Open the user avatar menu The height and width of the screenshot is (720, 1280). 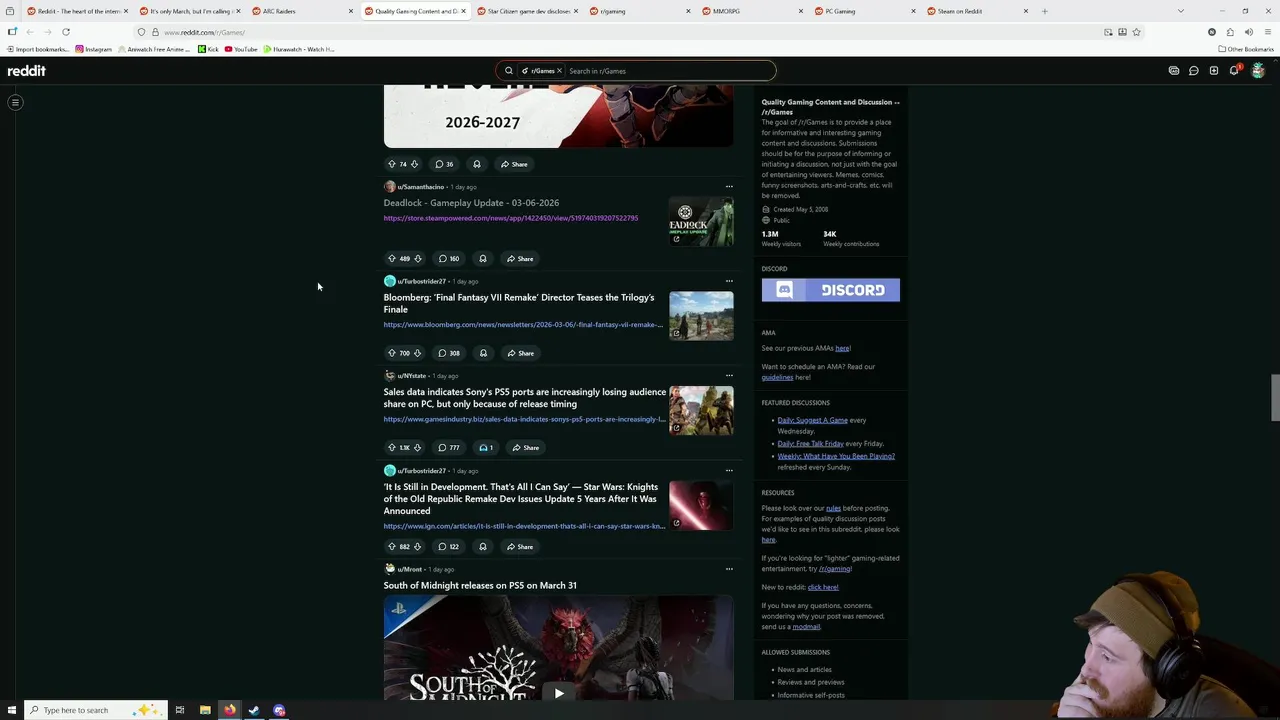[x=1258, y=71]
